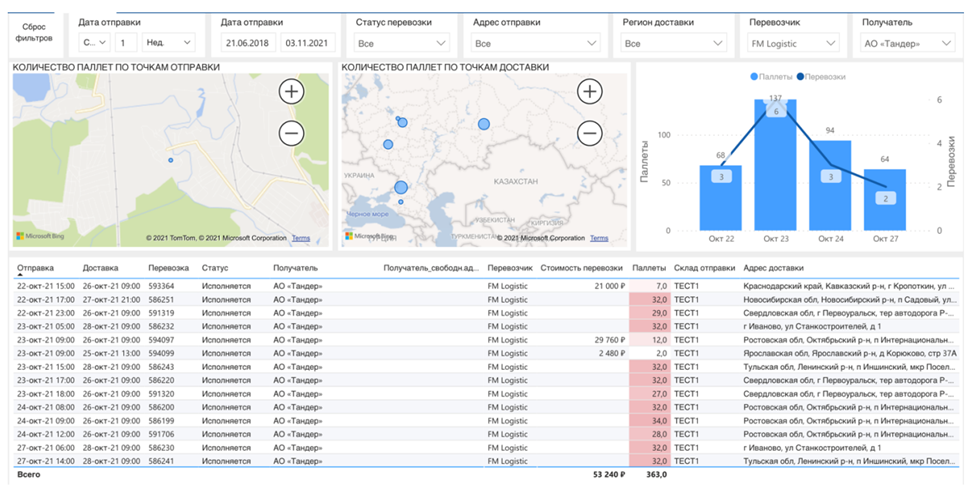974x490 pixels.
Task: Zoom in on the shipment points map
Action: click(291, 92)
